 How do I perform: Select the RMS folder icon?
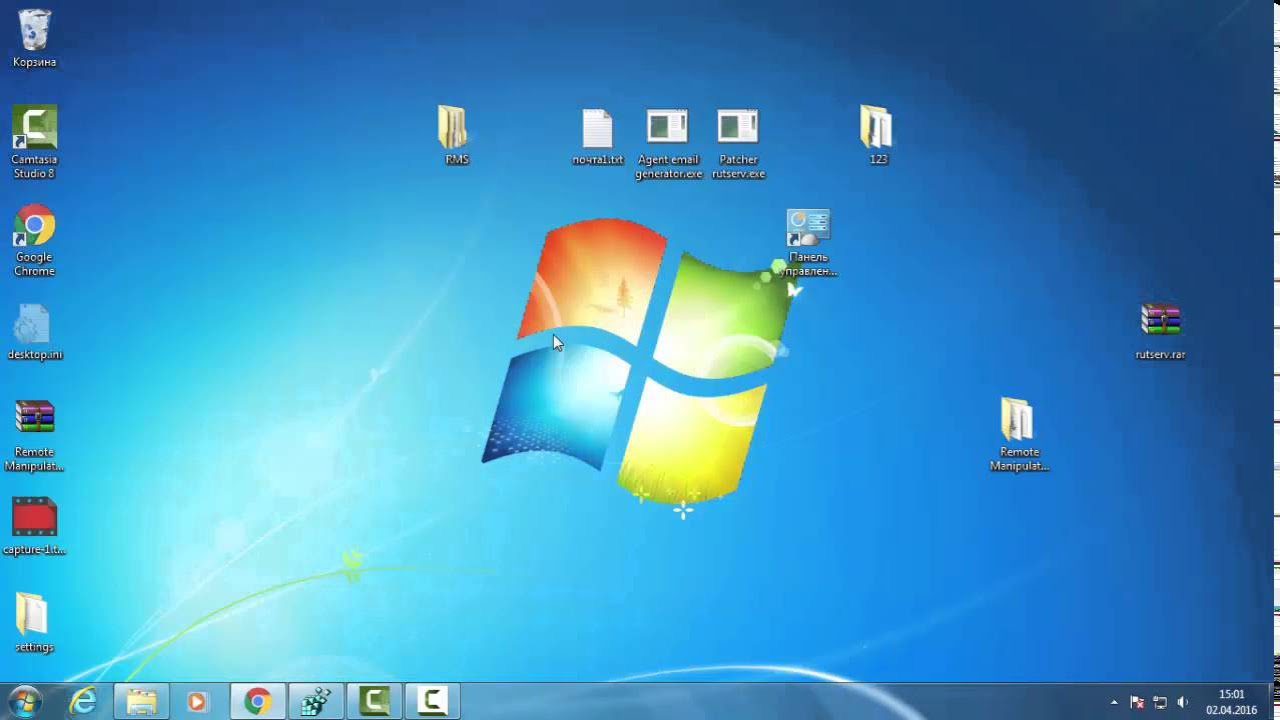(456, 135)
